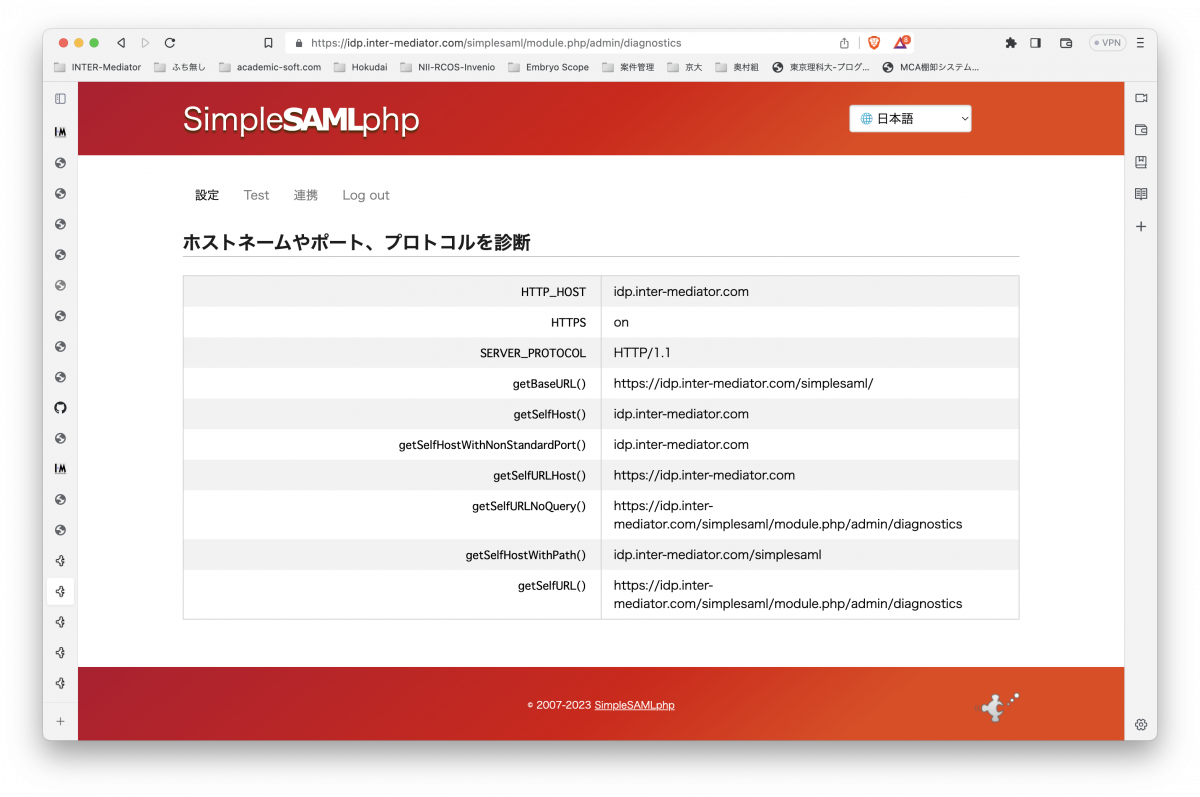
Task: Open the 日本語 language selector dropdown
Action: click(x=910, y=118)
